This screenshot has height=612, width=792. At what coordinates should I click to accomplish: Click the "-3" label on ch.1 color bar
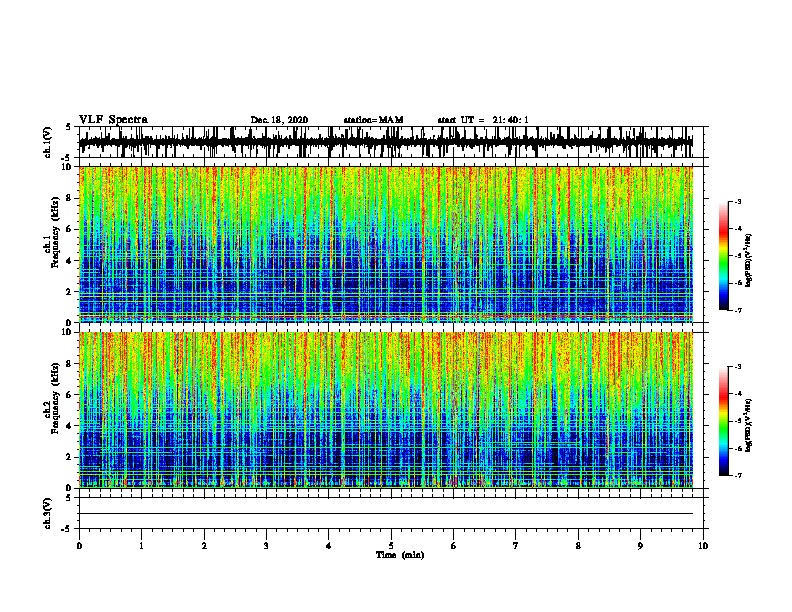pos(737,201)
